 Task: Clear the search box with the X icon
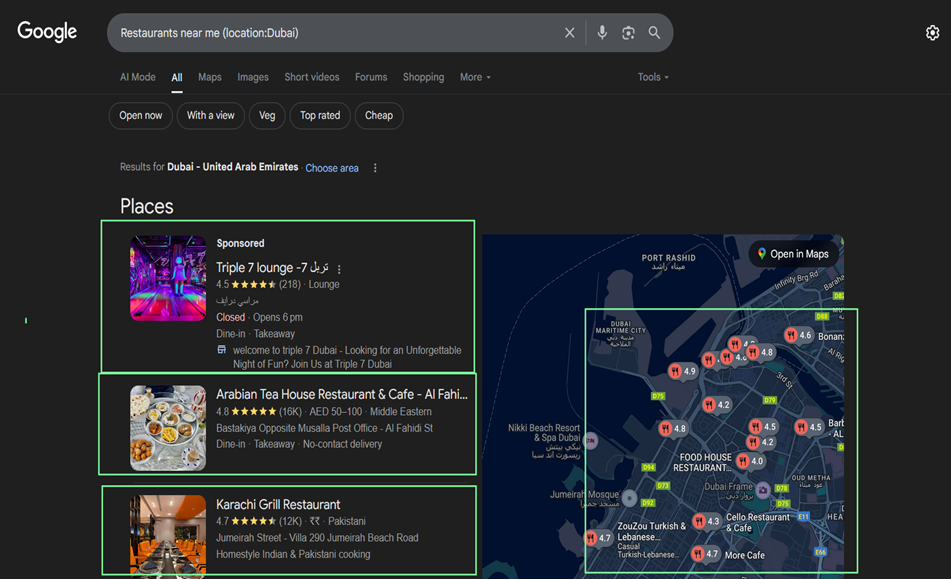pos(569,33)
